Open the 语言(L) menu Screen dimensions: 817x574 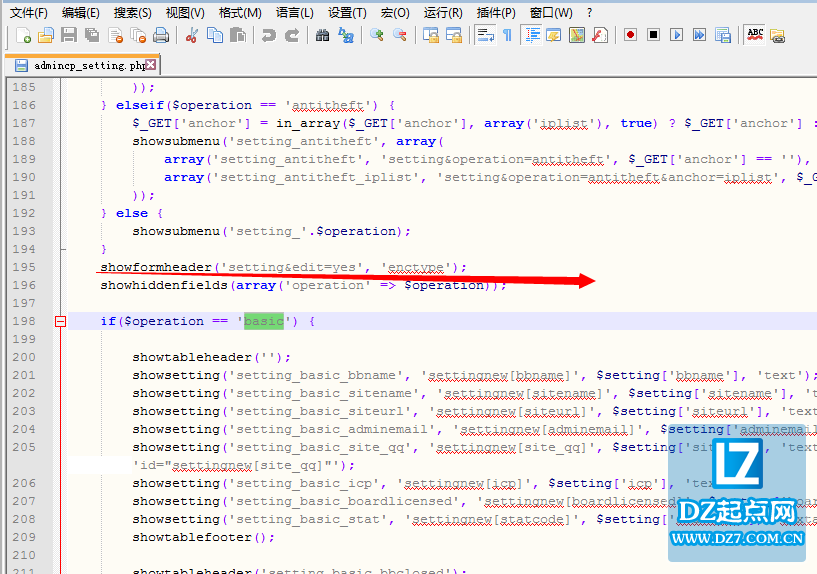[294, 13]
